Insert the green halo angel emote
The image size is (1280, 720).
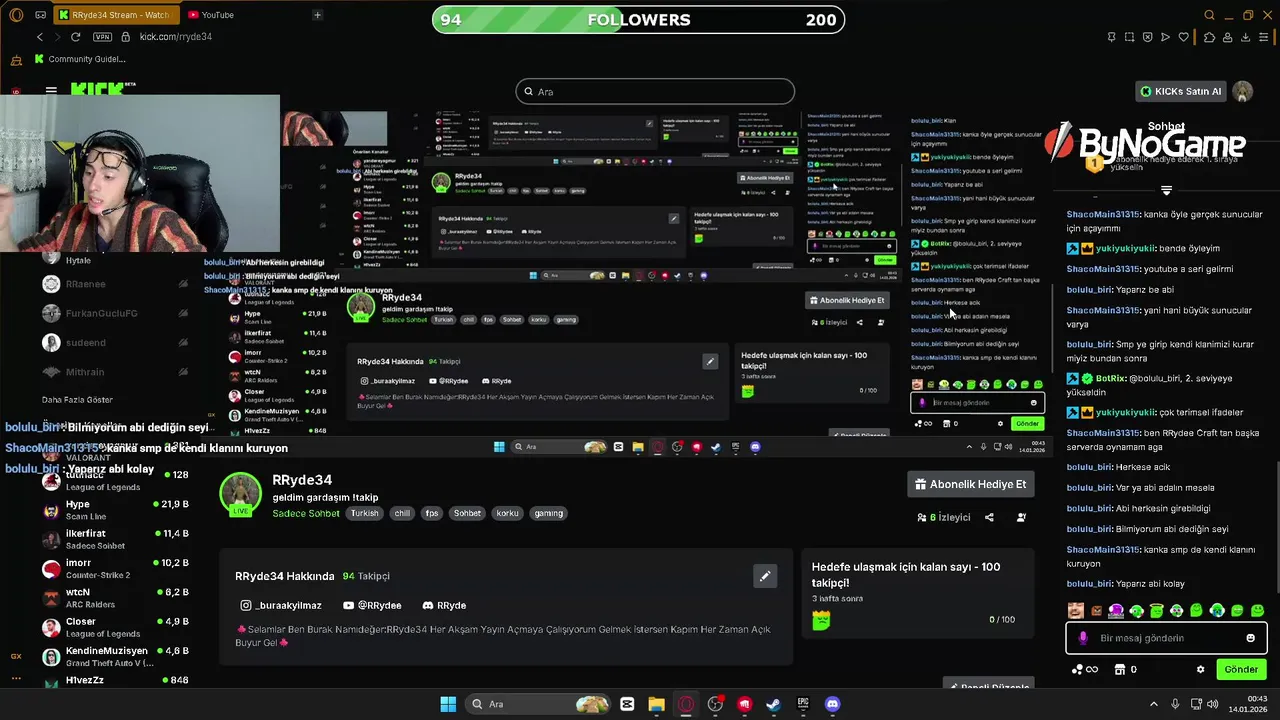[1156, 610]
